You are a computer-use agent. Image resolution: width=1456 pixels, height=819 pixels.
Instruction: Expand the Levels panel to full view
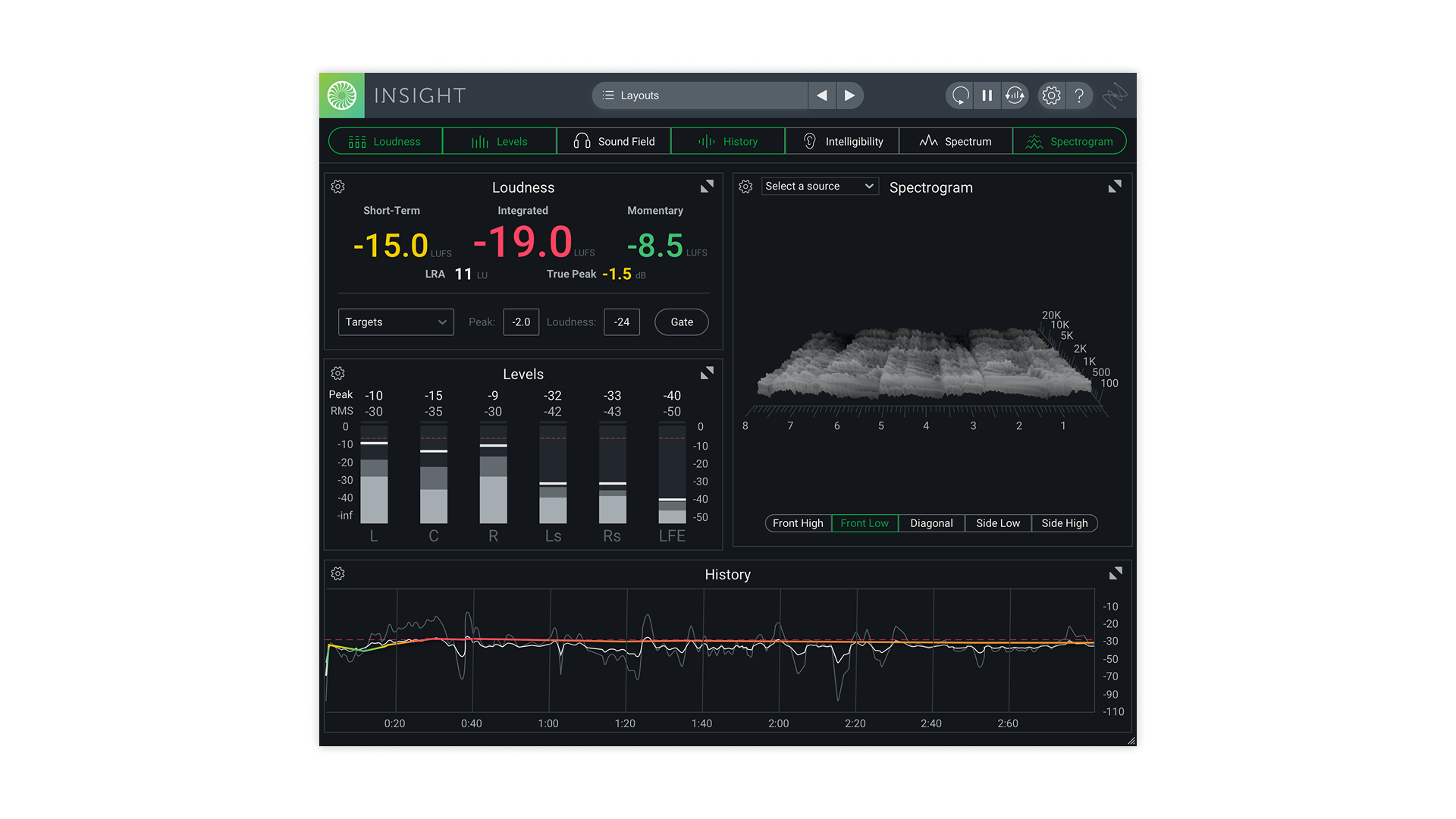tap(707, 373)
